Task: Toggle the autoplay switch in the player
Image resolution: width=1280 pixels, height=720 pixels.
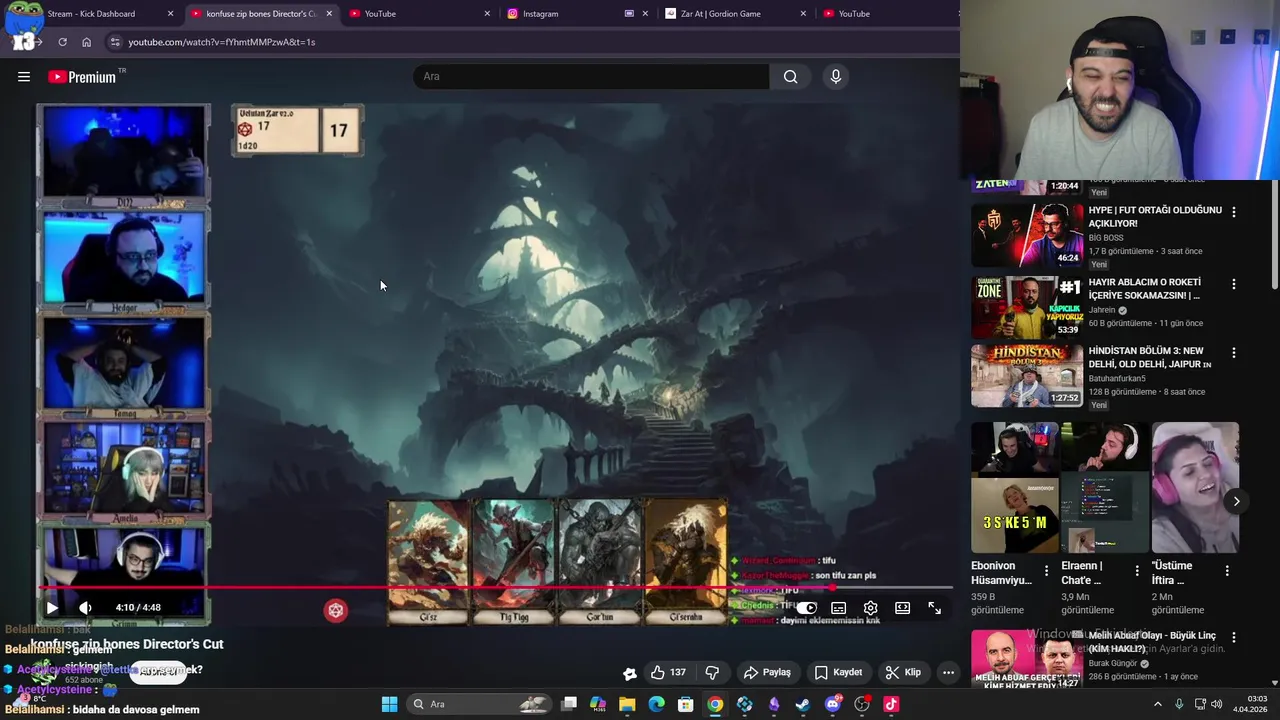Action: 807,608
